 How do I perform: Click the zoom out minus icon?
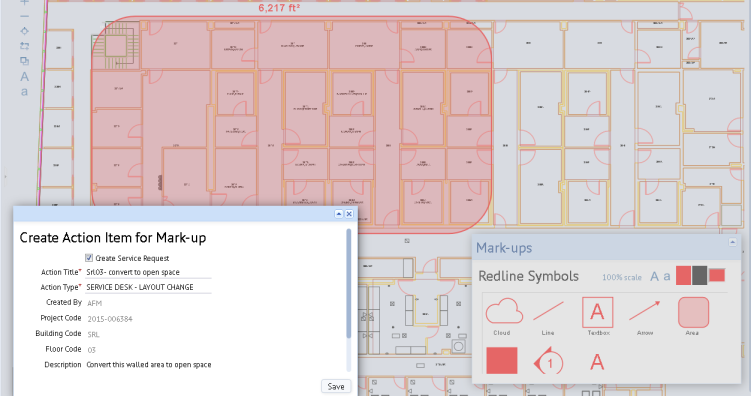pos(24,16)
